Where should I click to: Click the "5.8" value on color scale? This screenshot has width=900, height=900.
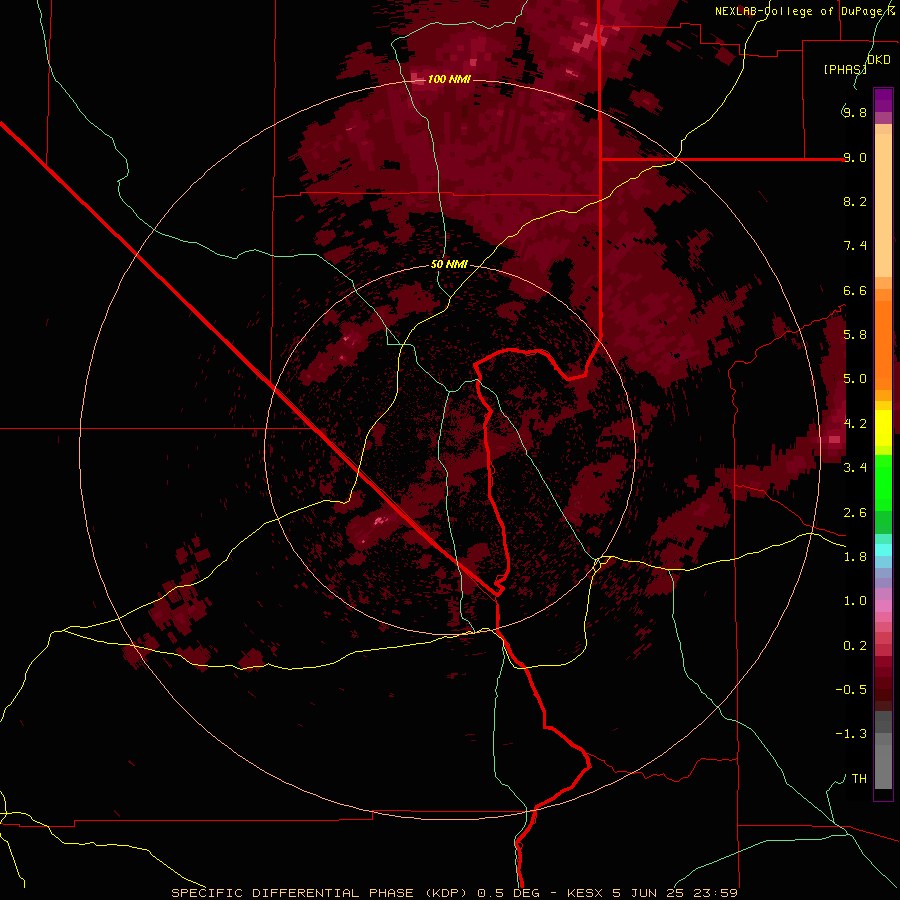click(855, 335)
